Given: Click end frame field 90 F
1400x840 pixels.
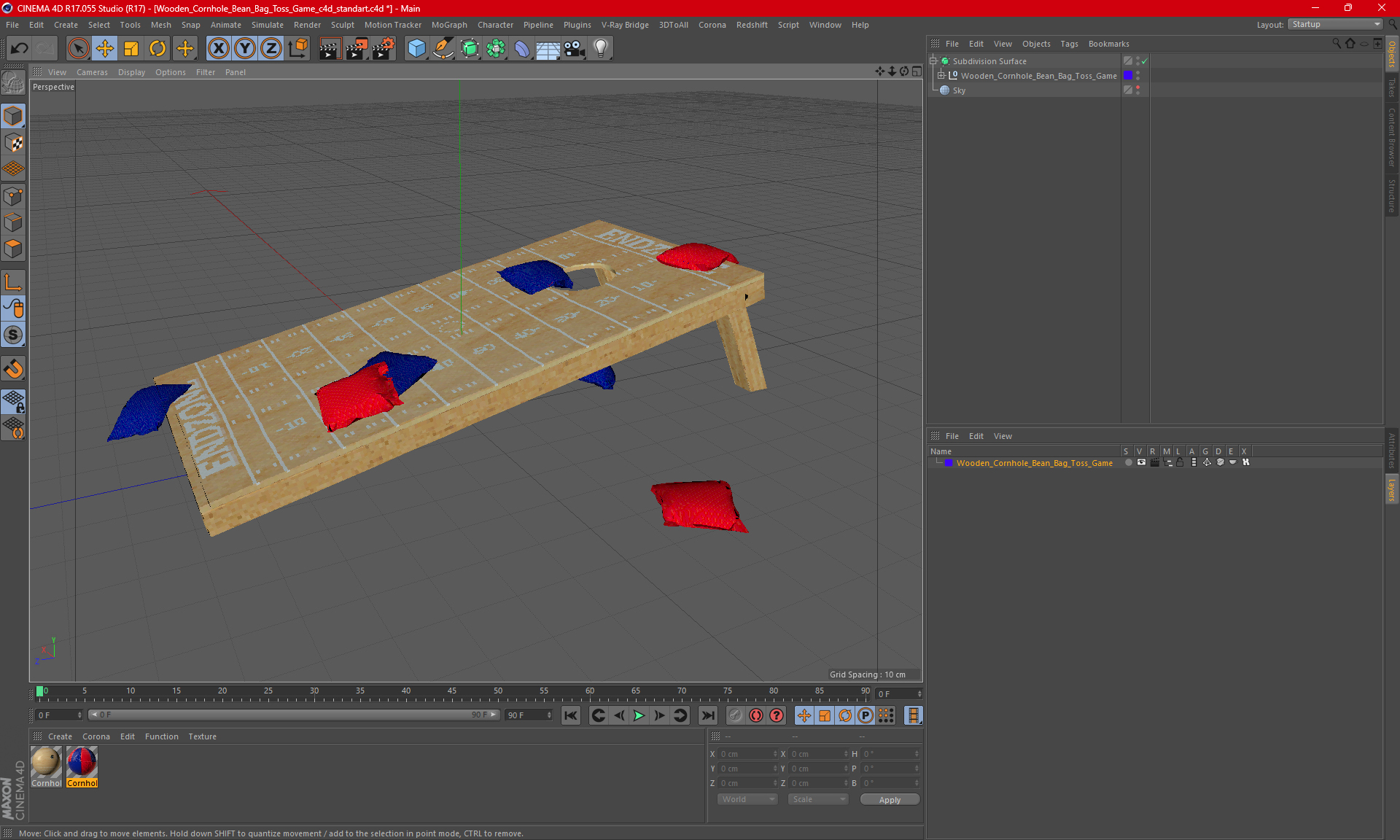Looking at the screenshot, I should (529, 715).
